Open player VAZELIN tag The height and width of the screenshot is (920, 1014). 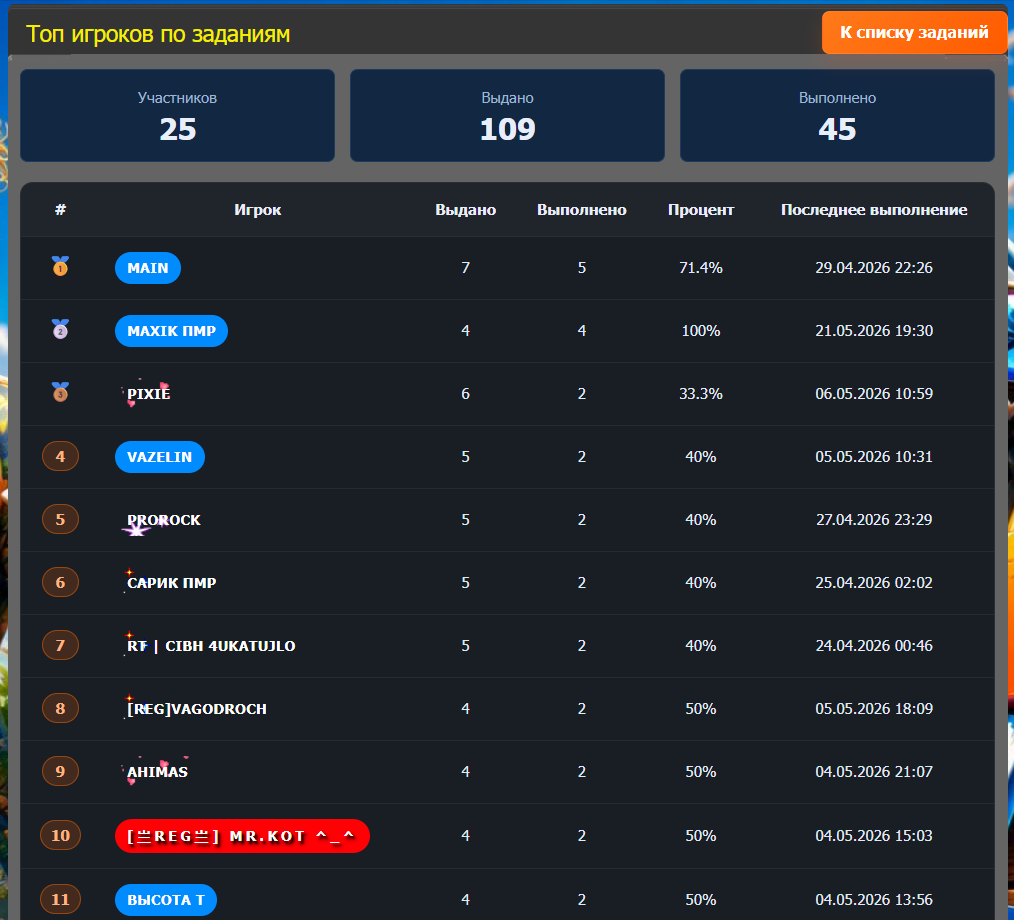pos(160,457)
